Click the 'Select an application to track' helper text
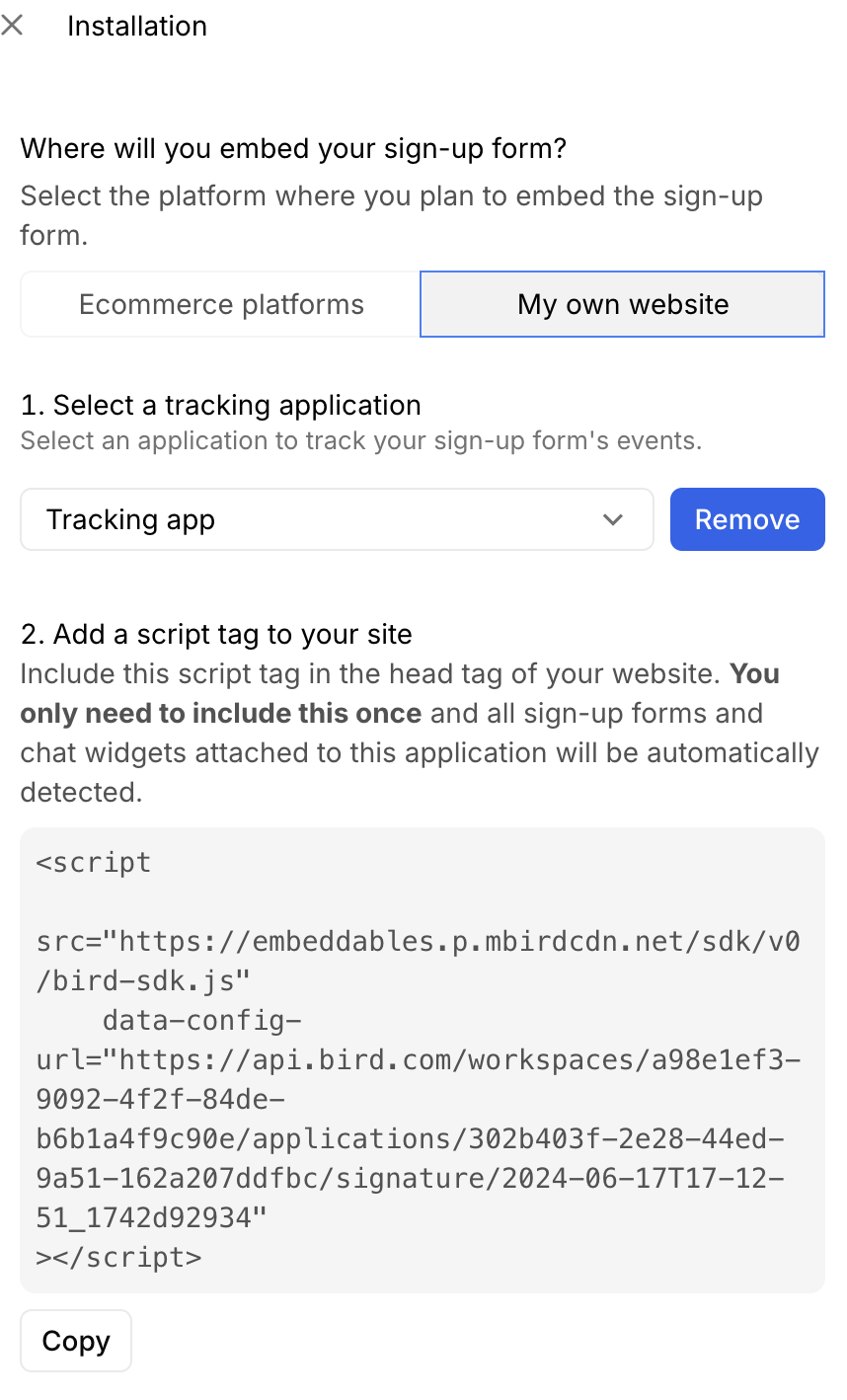 point(360,440)
